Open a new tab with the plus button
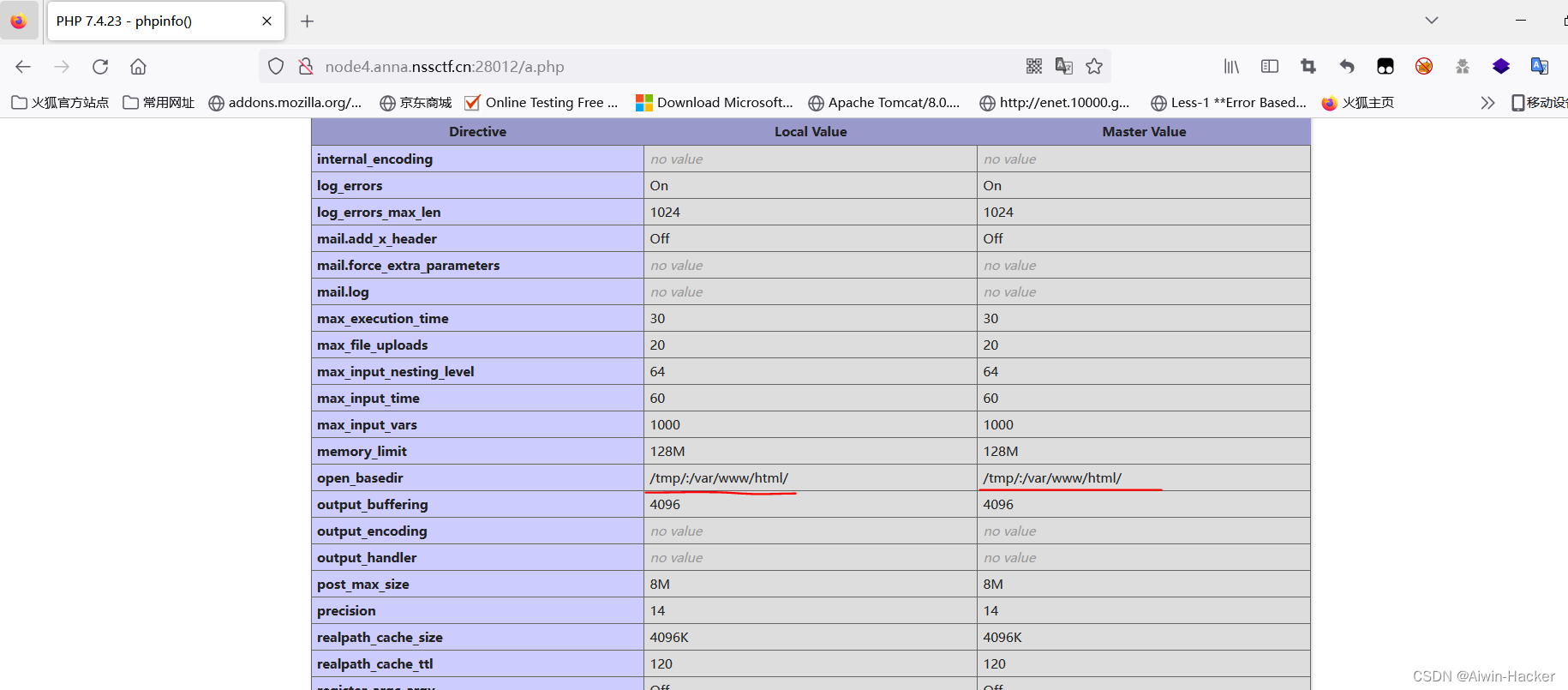The width and height of the screenshot is (1568, 690). coord(307,21)
